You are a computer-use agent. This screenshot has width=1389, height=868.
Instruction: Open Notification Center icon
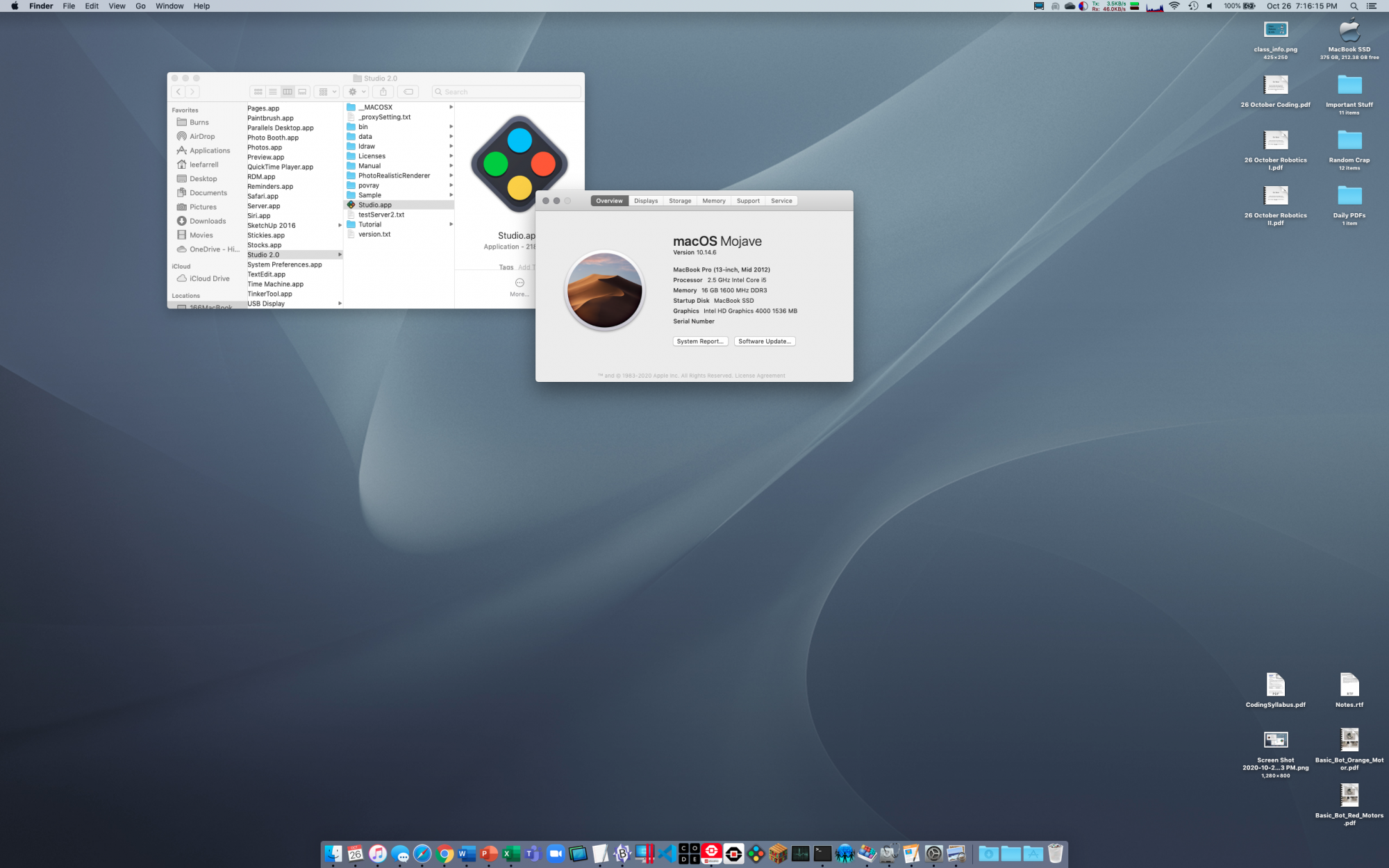point(1372,6)
